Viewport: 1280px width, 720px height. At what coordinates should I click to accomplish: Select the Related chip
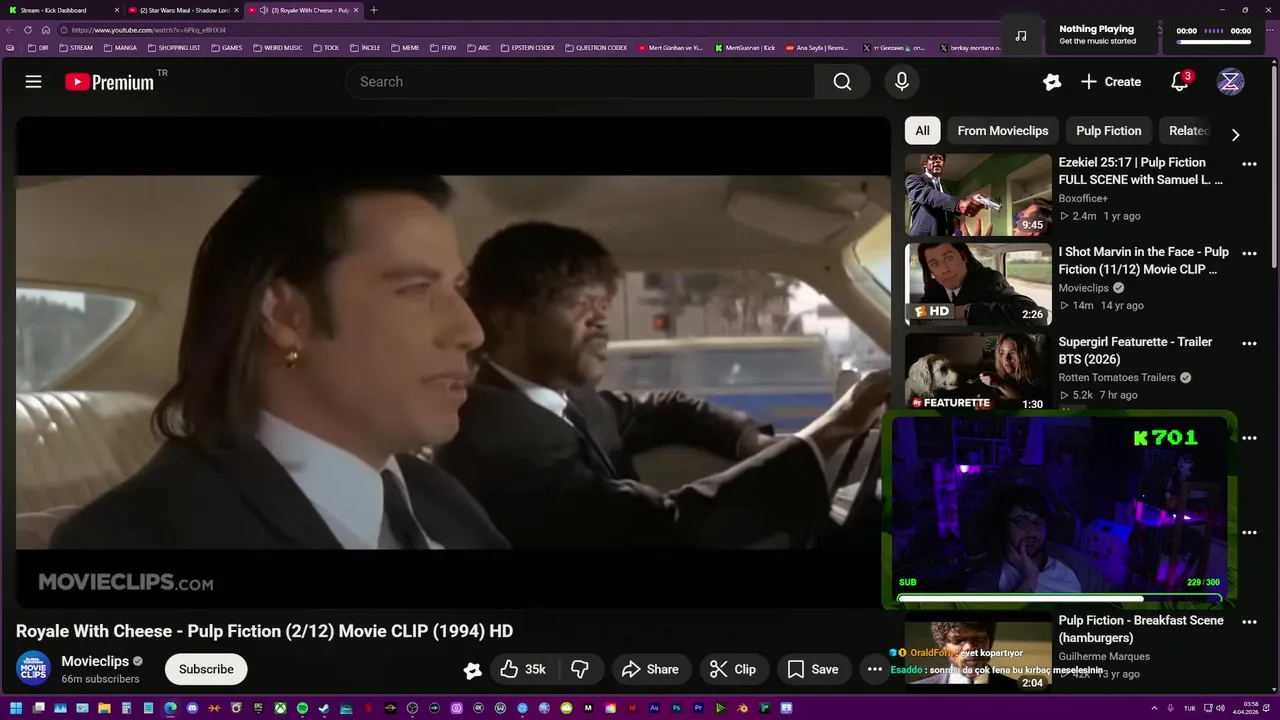[x=1189, y=131]
